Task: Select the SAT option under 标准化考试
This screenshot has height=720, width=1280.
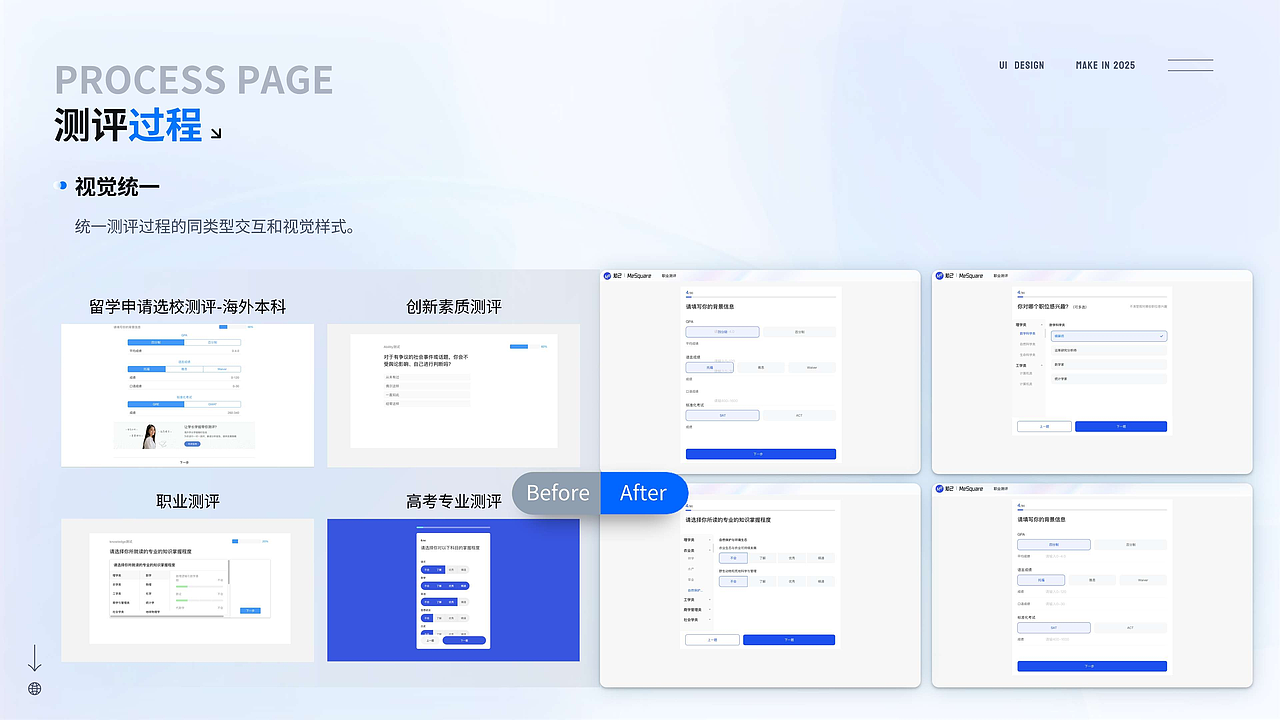Action: [x=722, y=415]
